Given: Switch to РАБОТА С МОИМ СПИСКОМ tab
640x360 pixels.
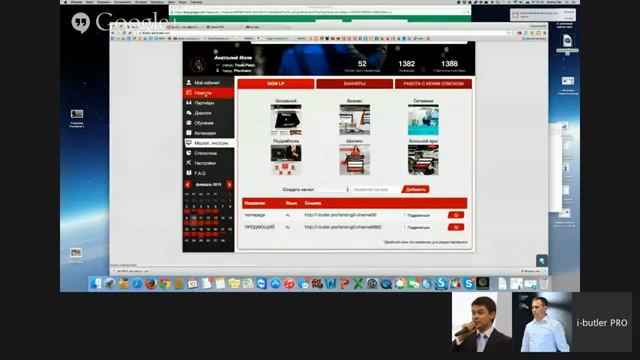Looking at the screenshot, I should [x=433, y=84].
